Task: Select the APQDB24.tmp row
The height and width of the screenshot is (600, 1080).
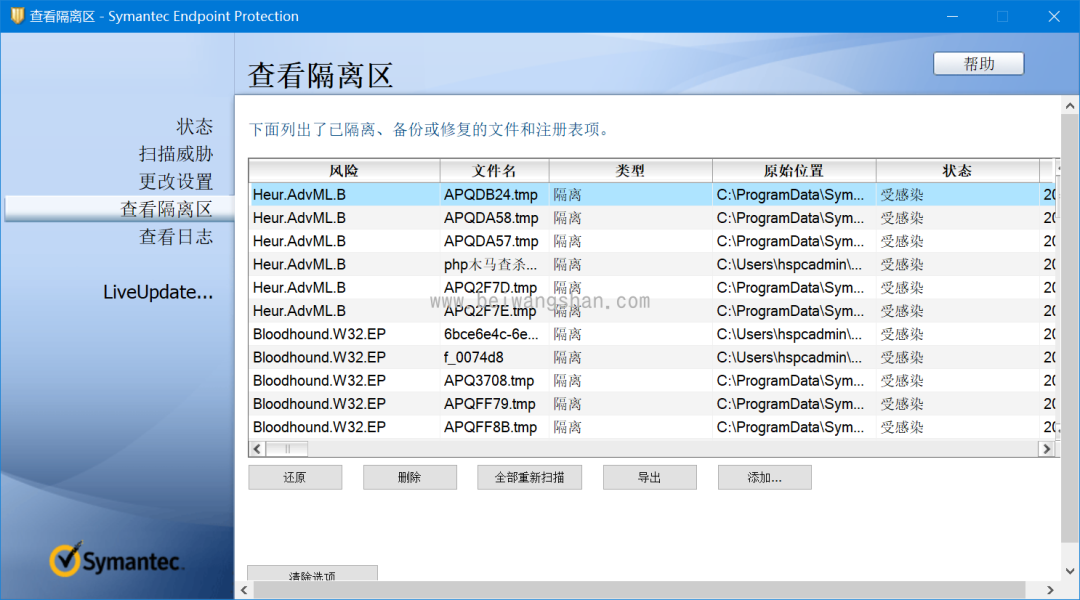Action: click(651, 195)
